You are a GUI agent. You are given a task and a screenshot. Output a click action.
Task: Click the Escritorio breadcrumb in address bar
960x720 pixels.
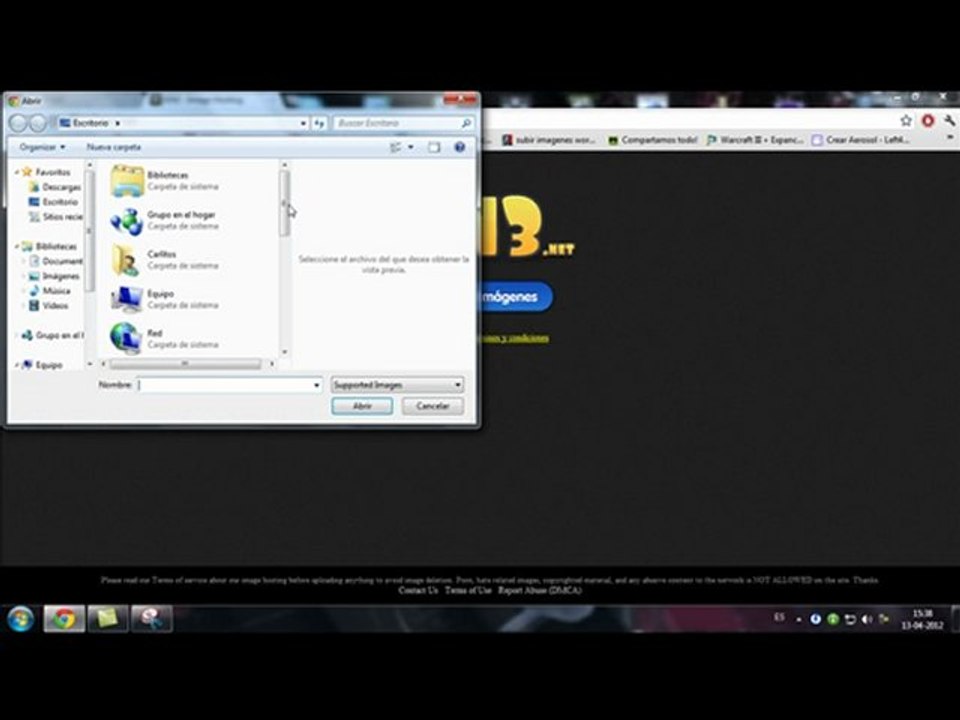[x=90, y=123]
